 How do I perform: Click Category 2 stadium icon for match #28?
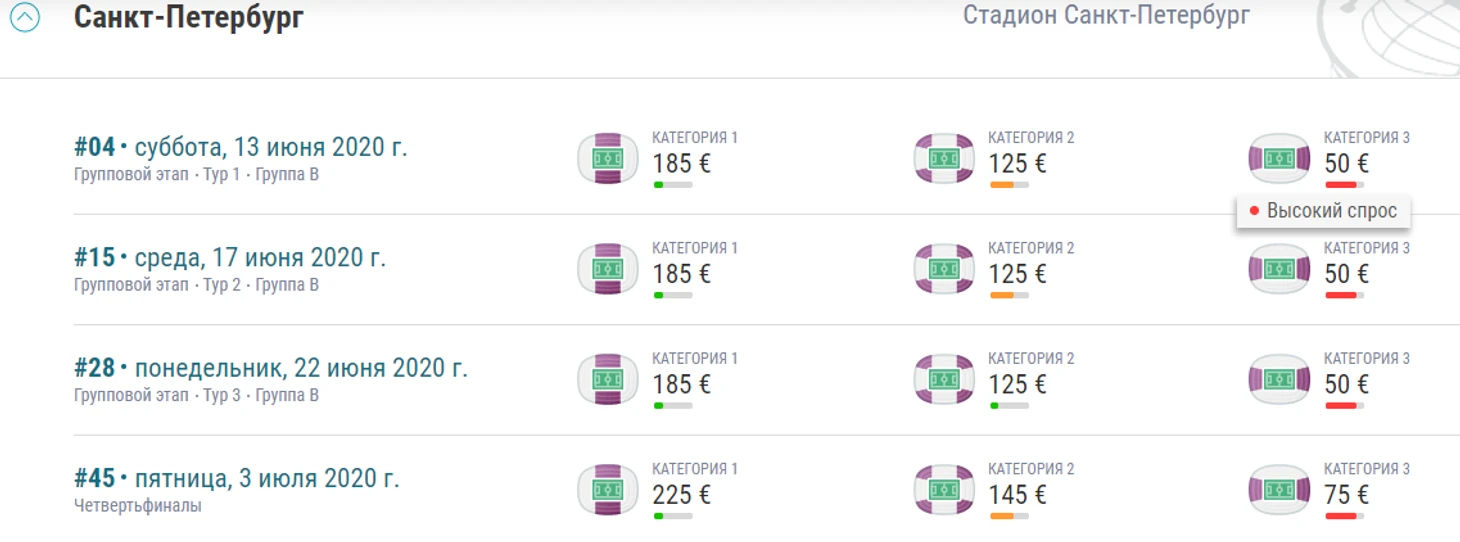tap(944, 379)
